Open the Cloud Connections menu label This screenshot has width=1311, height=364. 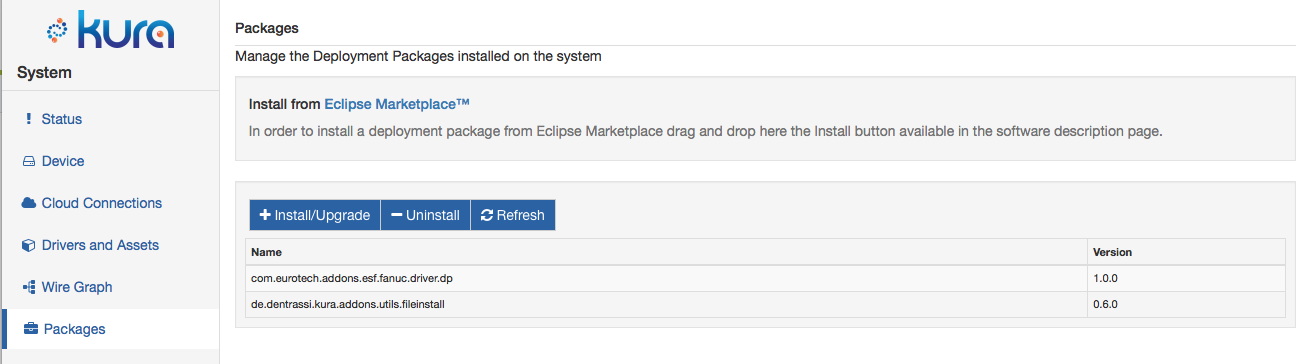pos(102,203)
